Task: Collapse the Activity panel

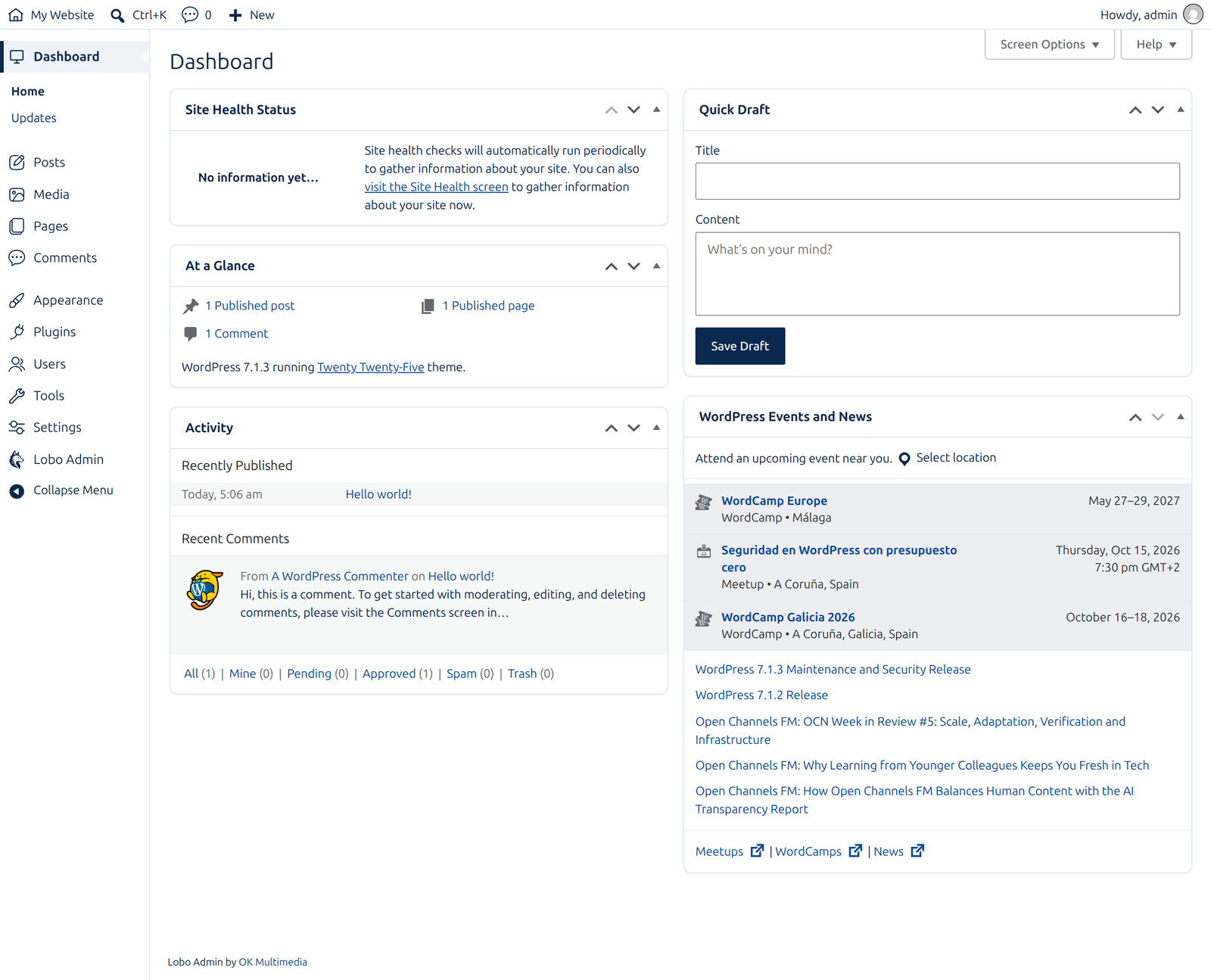Action: [x=656, y=428]
